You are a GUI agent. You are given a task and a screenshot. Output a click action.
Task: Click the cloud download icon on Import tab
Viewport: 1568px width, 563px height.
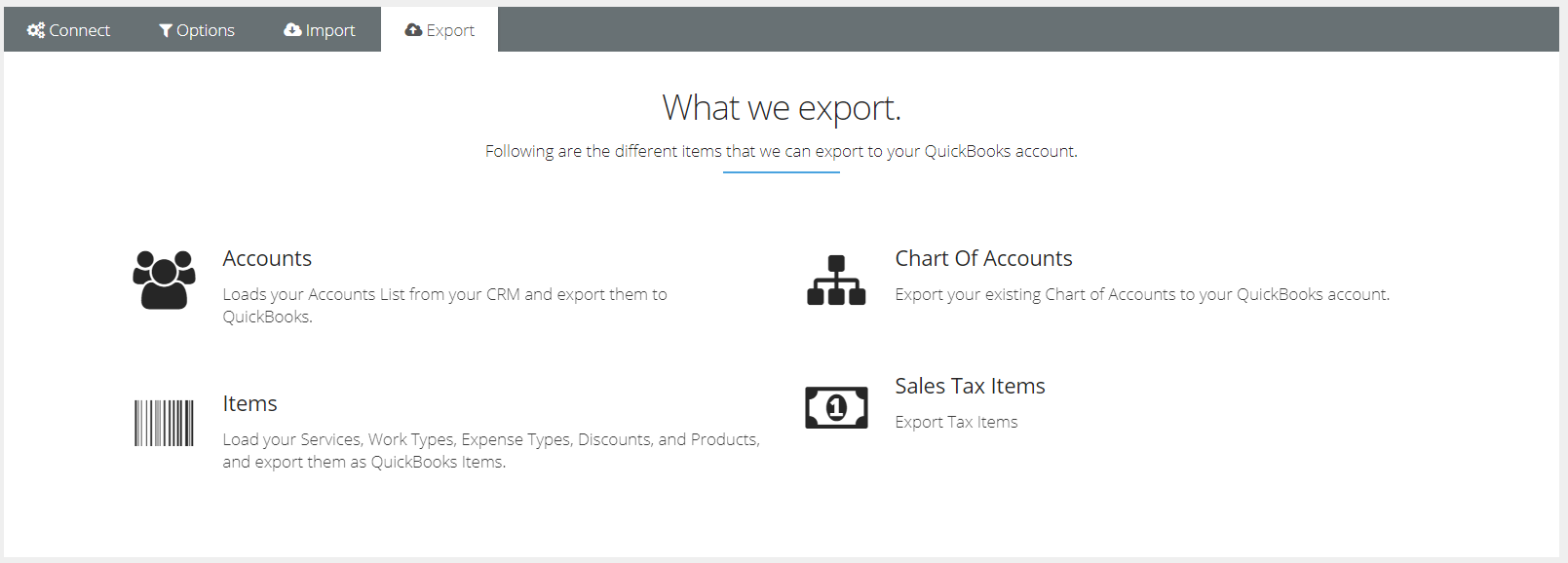(x=292, y=30)
